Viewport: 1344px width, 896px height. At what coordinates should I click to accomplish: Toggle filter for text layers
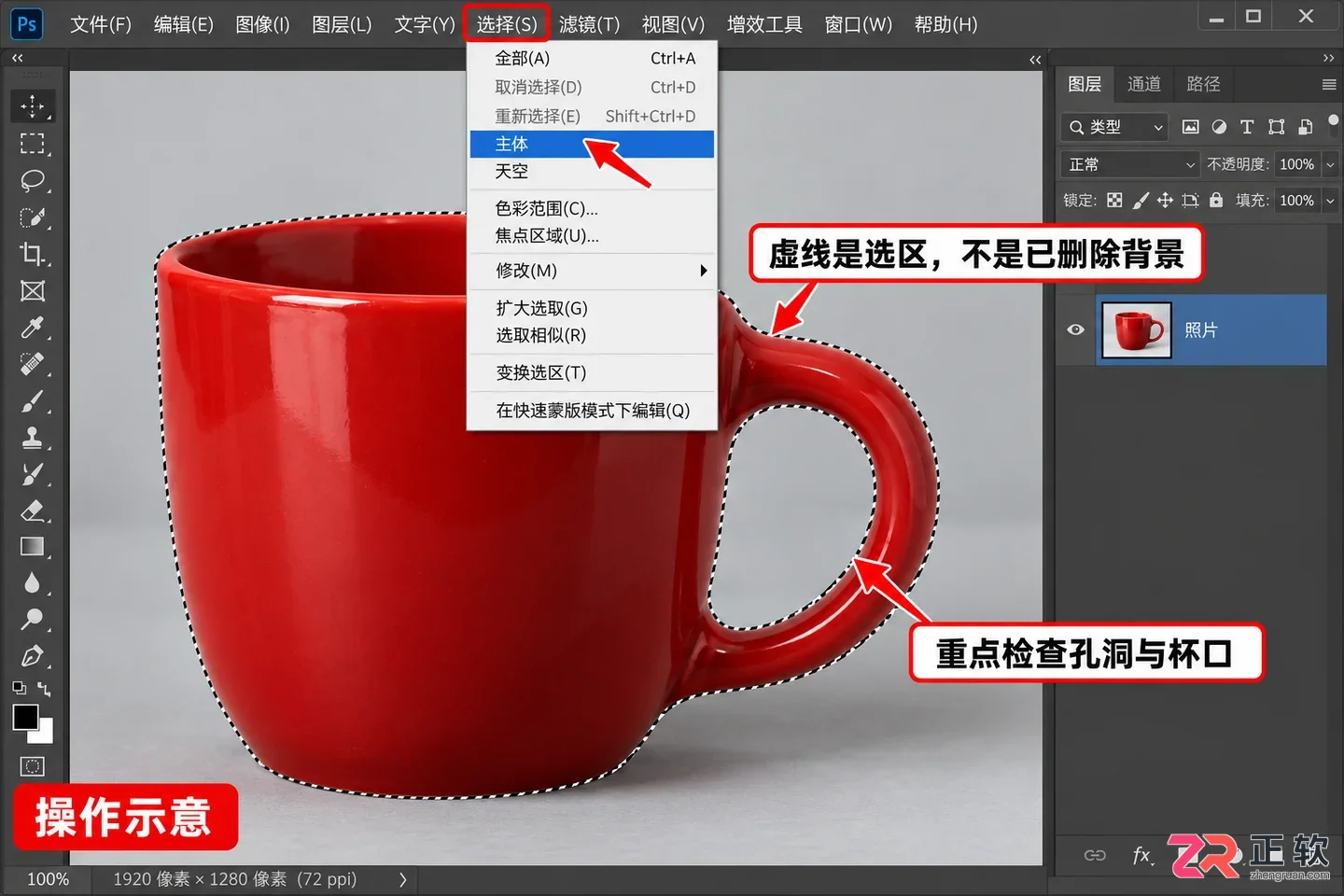coord(1247,127)
